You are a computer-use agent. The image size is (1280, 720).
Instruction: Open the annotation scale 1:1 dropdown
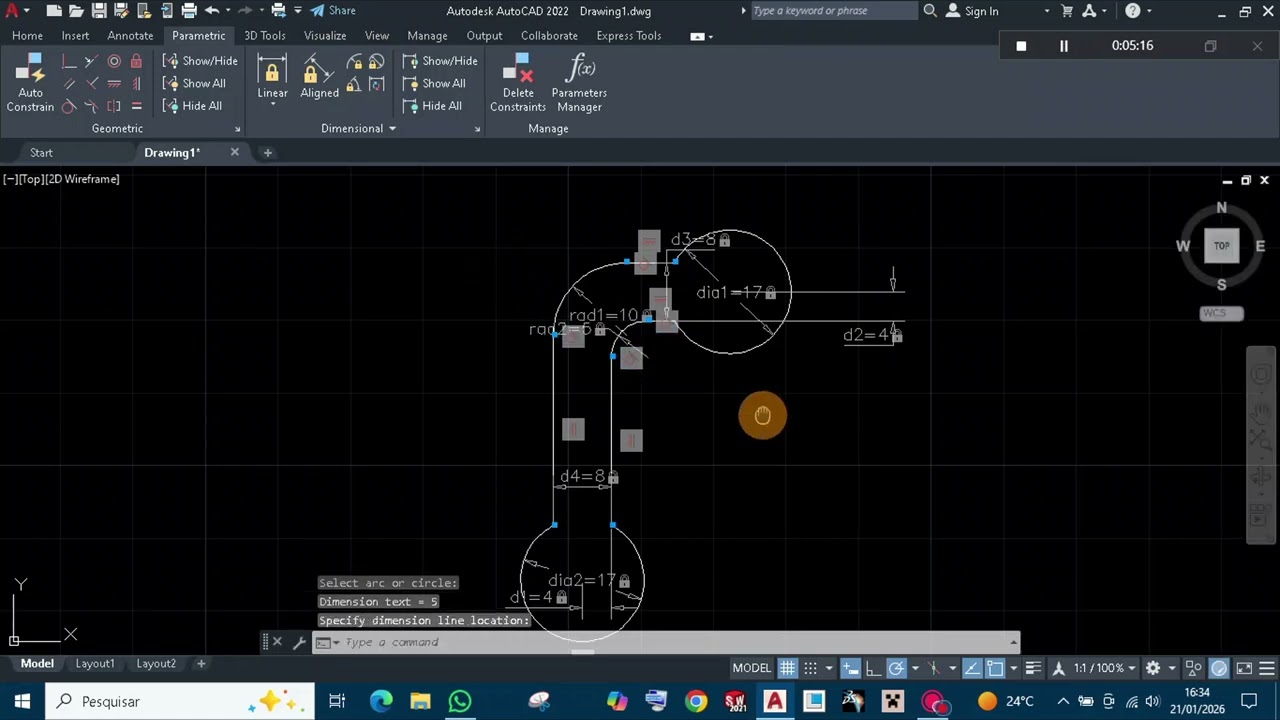coord(1104,668)
